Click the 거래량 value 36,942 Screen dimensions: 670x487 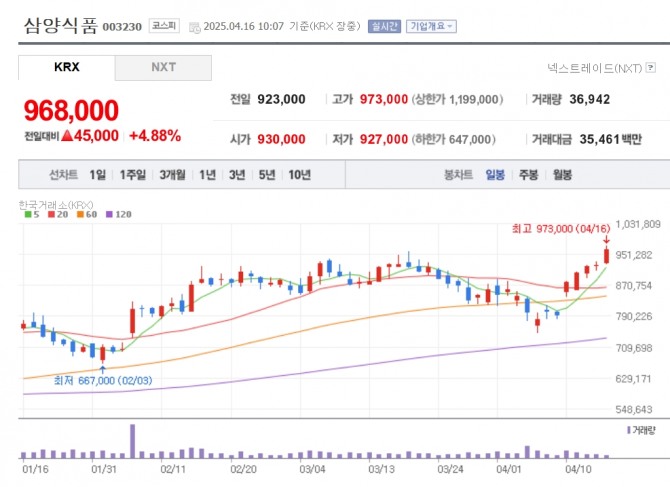590,100
